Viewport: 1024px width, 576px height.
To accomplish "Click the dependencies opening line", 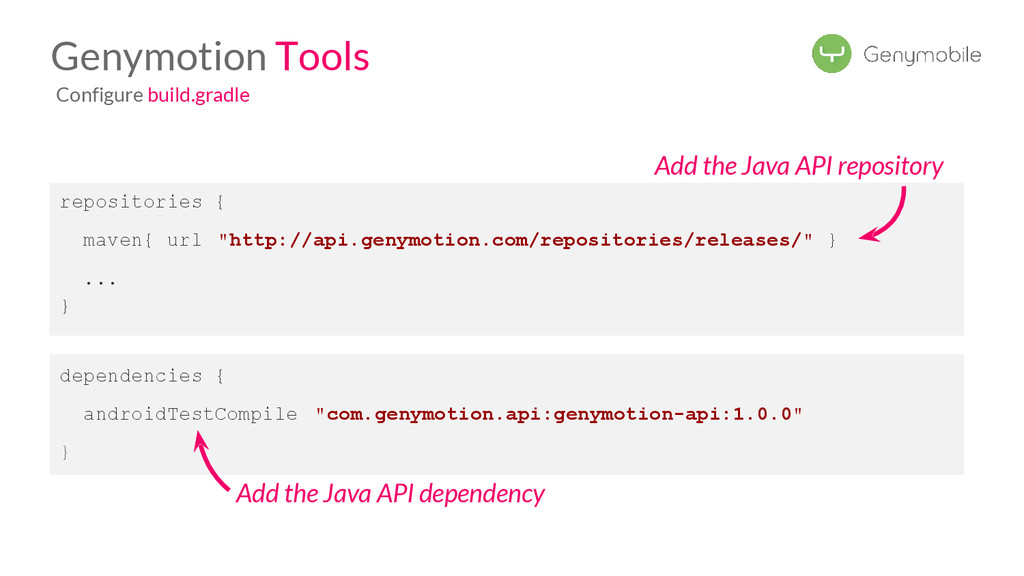I will (143, 376).
